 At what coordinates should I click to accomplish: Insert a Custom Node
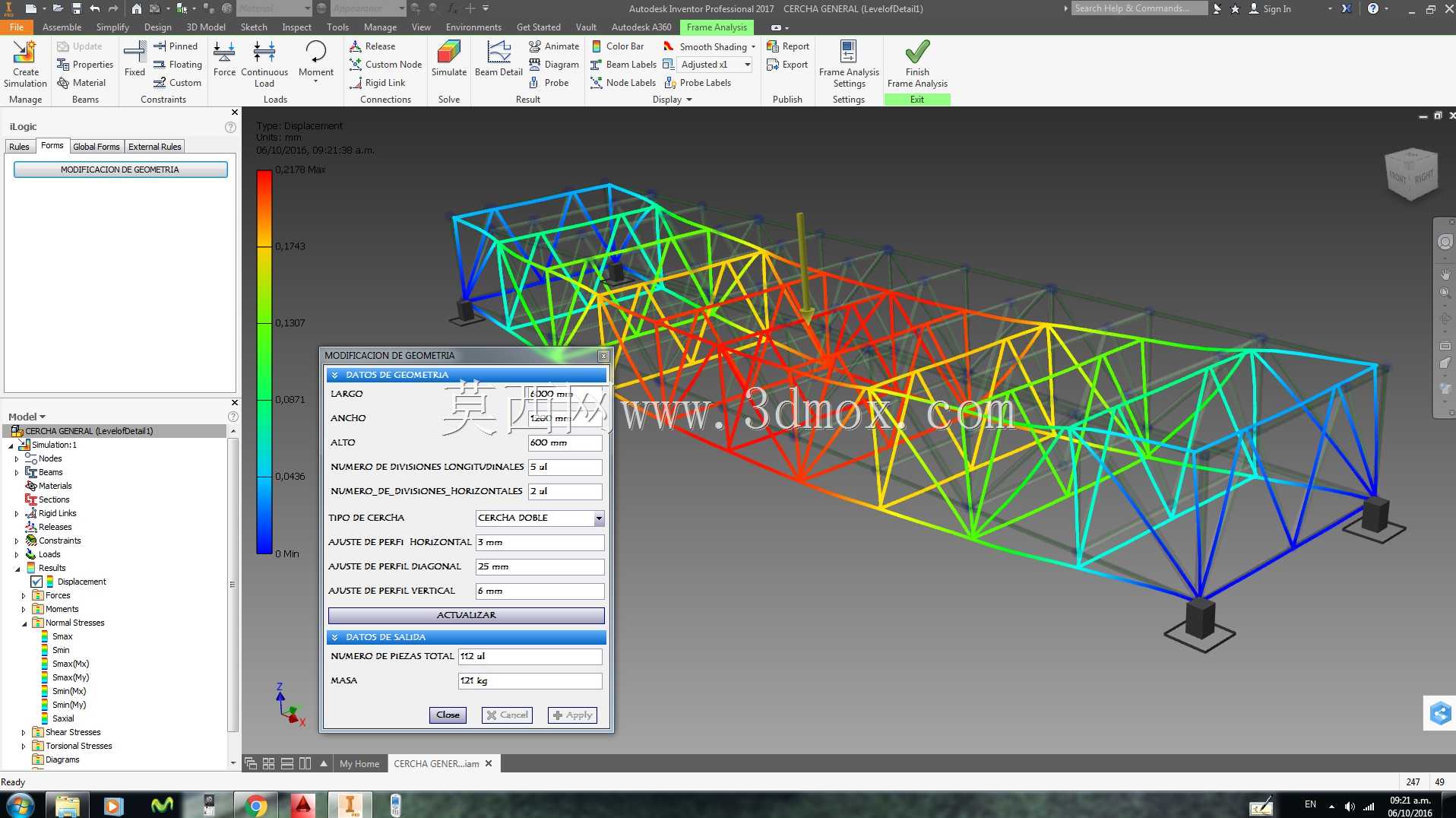pos(385,65)
